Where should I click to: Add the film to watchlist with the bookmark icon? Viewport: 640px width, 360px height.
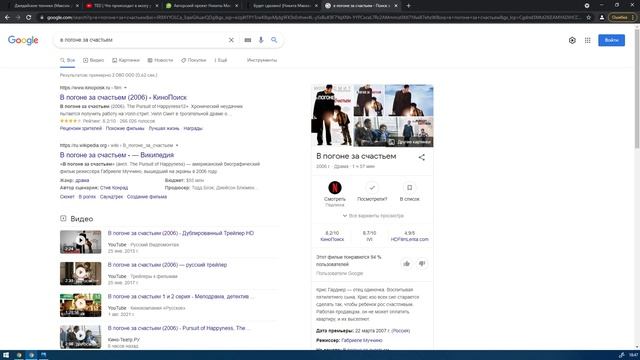[409, 188]
